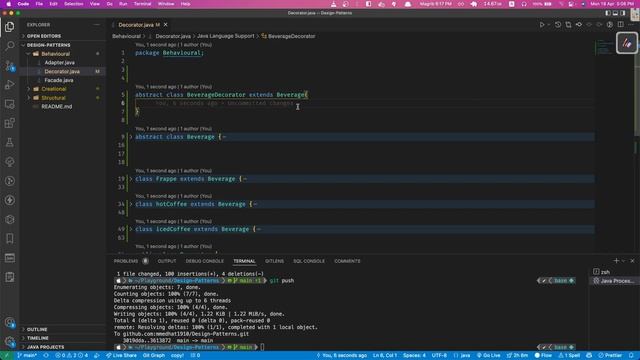Unfold the class HotCoffee block

(x=131, y=204)
